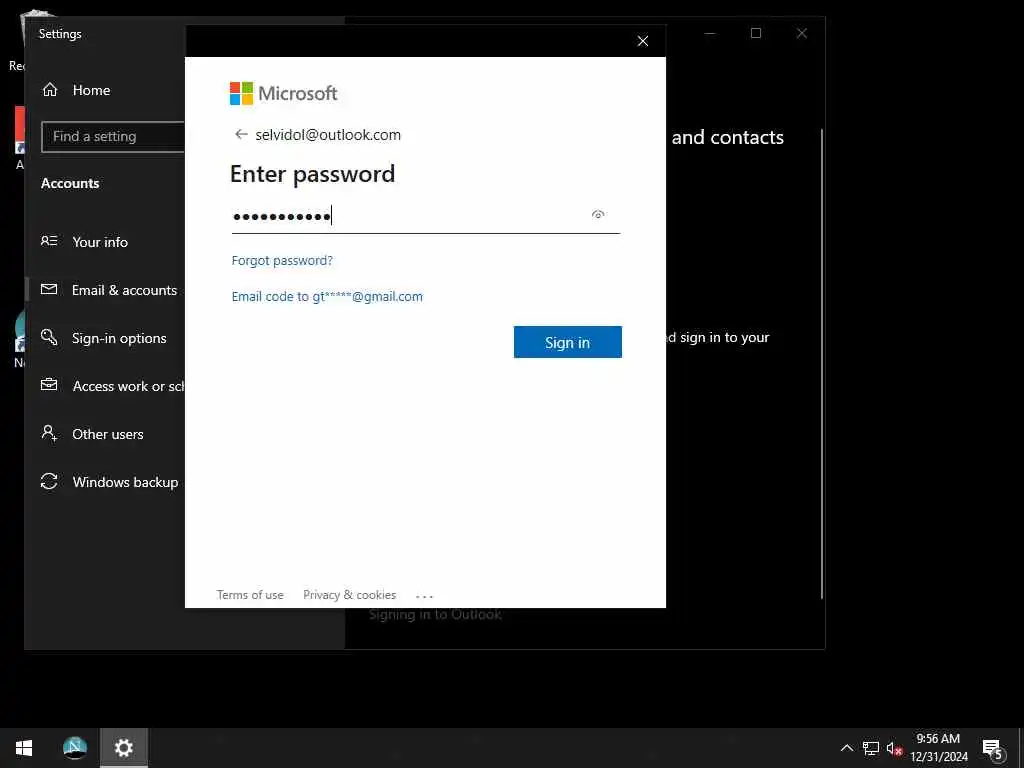The height and width of the screenshot is (768, 1024).
Task: Click the Other users person-plus icon
Action: 49,433
